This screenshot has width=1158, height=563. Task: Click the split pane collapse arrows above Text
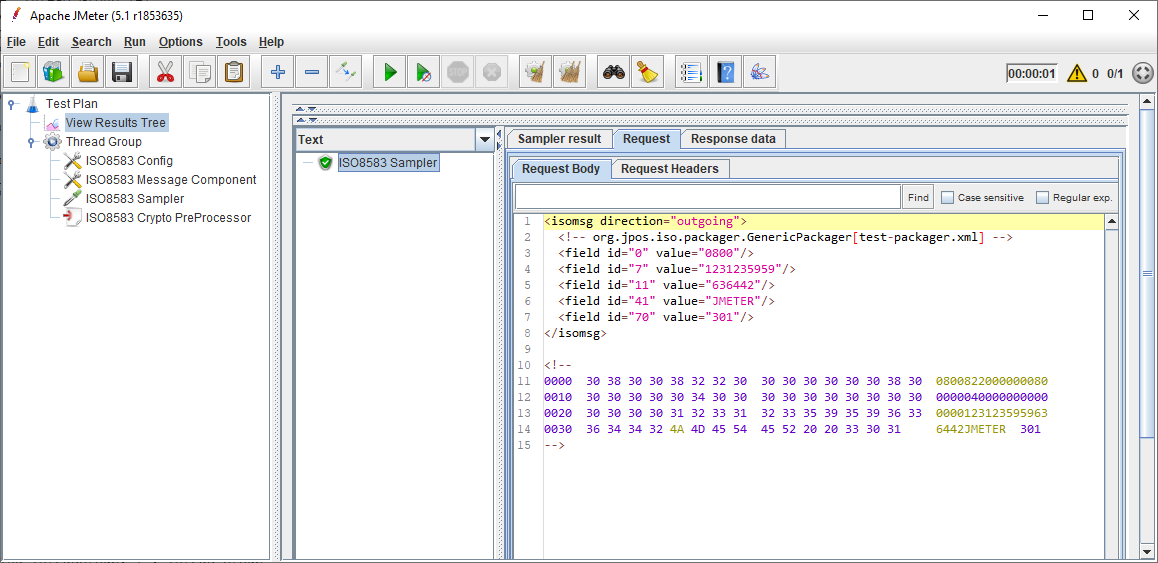(x=306, y=120)
